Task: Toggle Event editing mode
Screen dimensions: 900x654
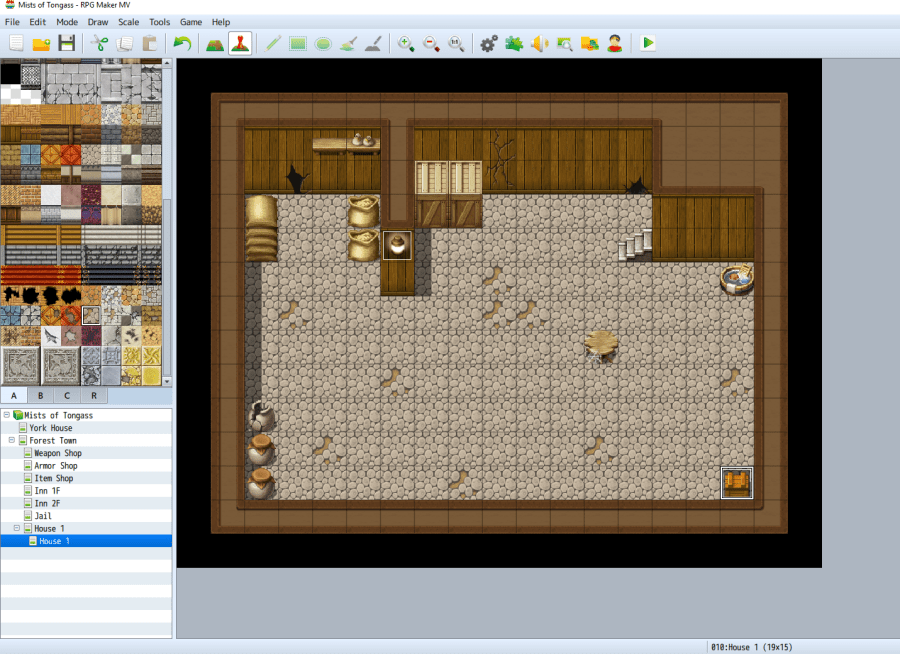Action: coord(240,43)
